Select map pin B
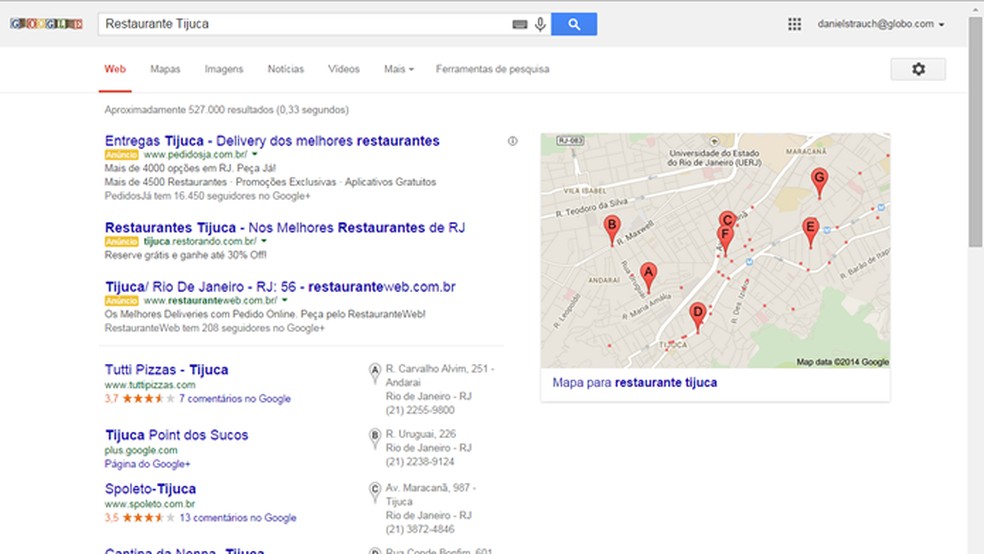This screenshot has height=554, width=984. [x=612, y=230]
